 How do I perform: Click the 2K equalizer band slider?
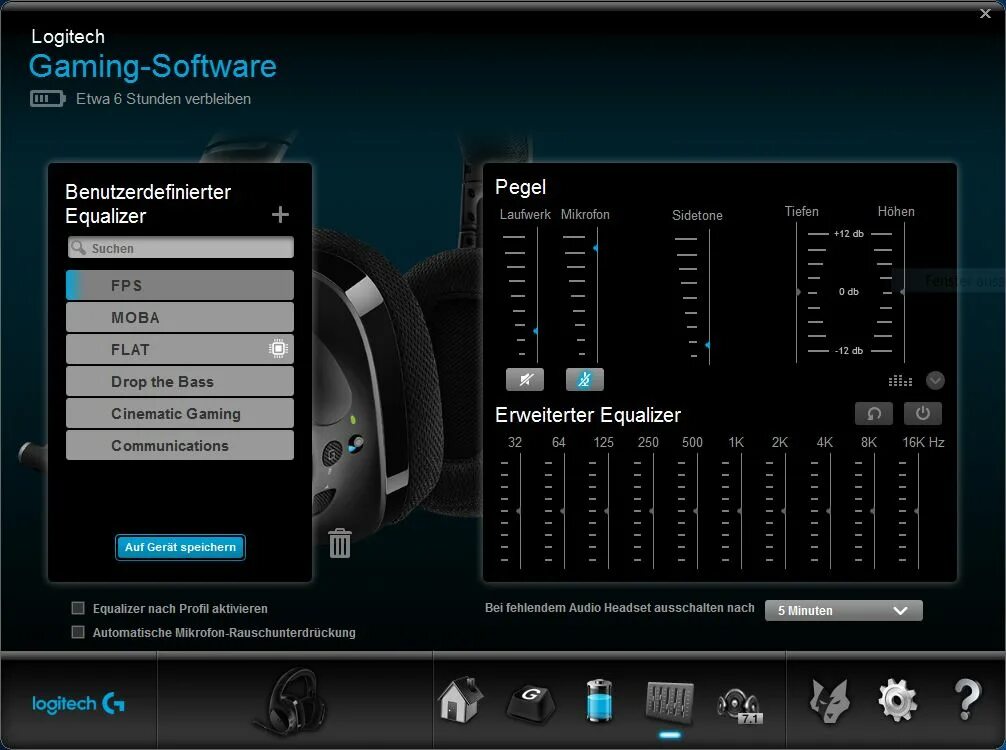pyautogui.click(x=785, y=511)
